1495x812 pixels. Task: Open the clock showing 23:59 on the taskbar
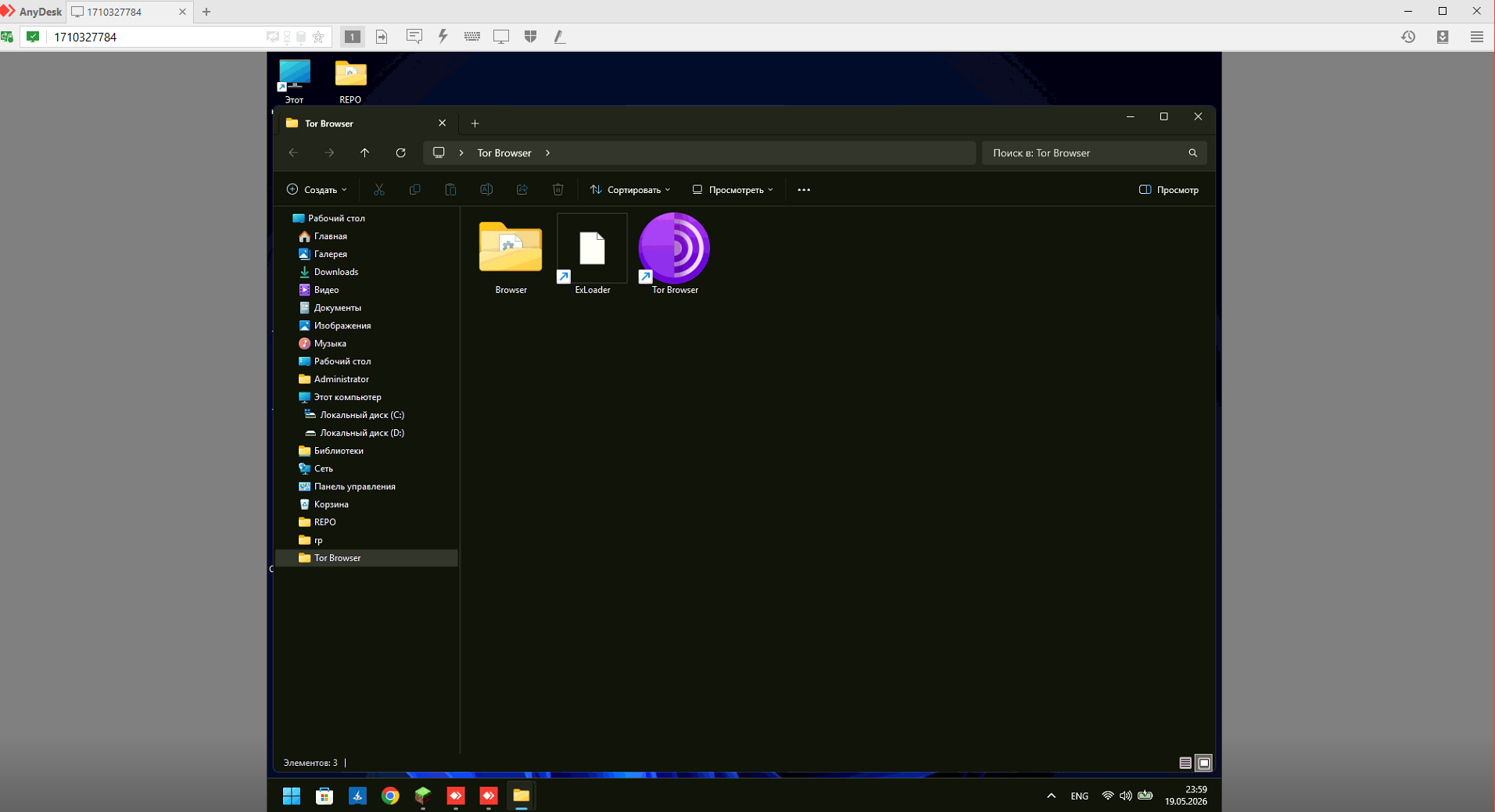[x=1186, y=796]
